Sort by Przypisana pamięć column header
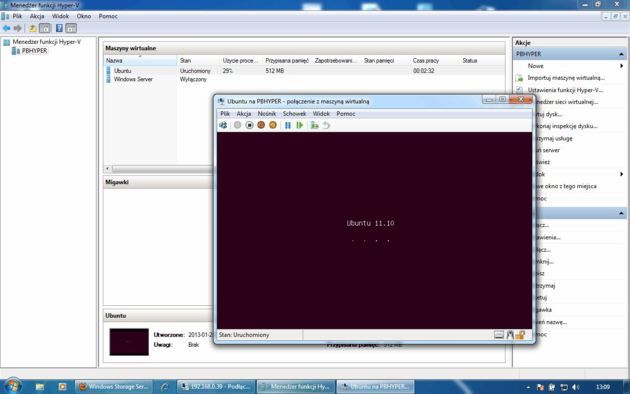Screen dimensions: 630x394 coord(287,61)
